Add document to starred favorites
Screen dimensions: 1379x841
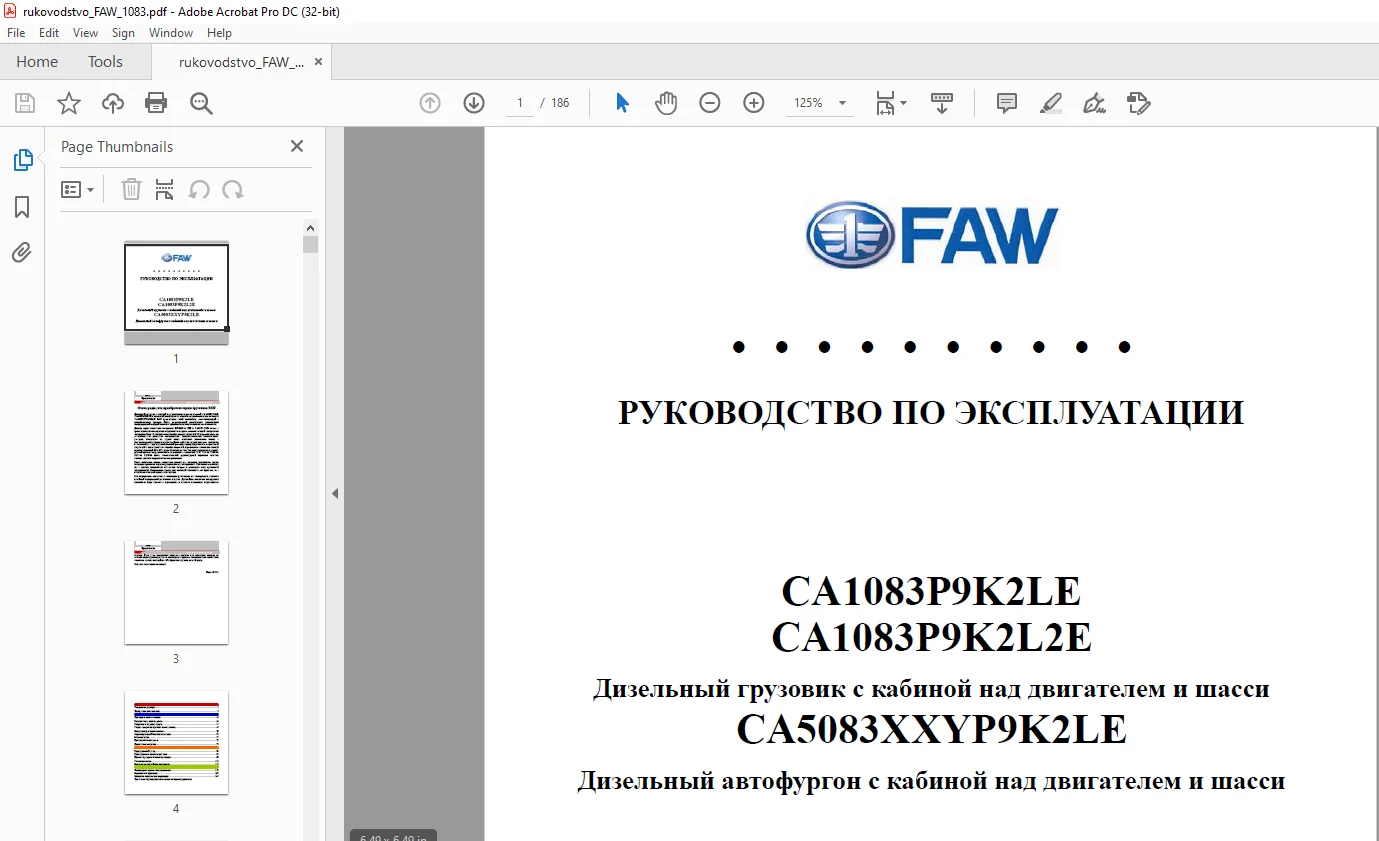69,103
